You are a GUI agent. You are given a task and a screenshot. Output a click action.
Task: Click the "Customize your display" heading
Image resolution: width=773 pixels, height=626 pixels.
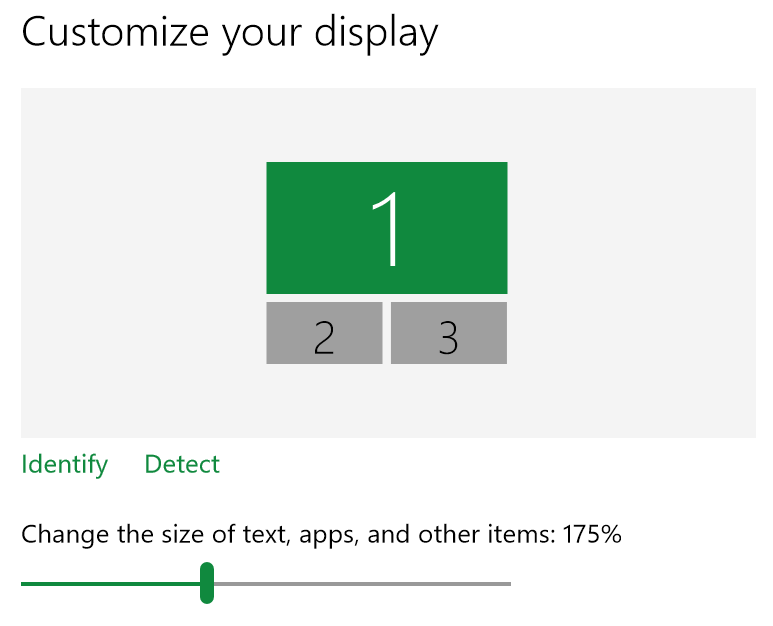pyautogui.click(x=229, y=33)
